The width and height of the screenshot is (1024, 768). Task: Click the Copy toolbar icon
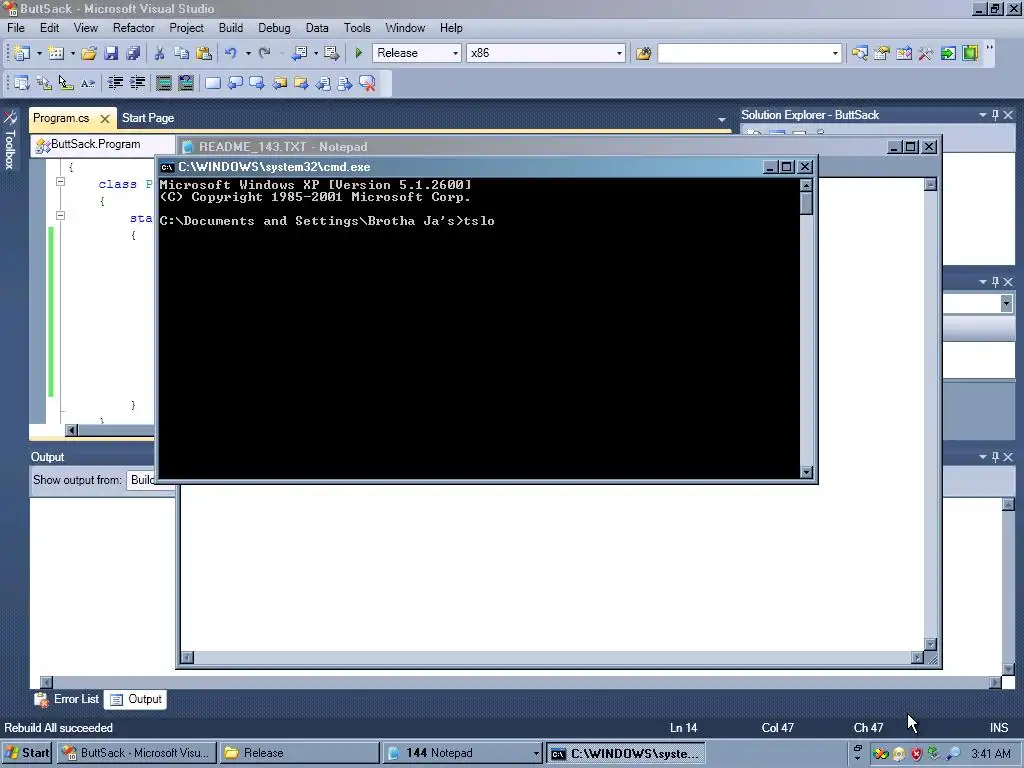coord(181,53)
